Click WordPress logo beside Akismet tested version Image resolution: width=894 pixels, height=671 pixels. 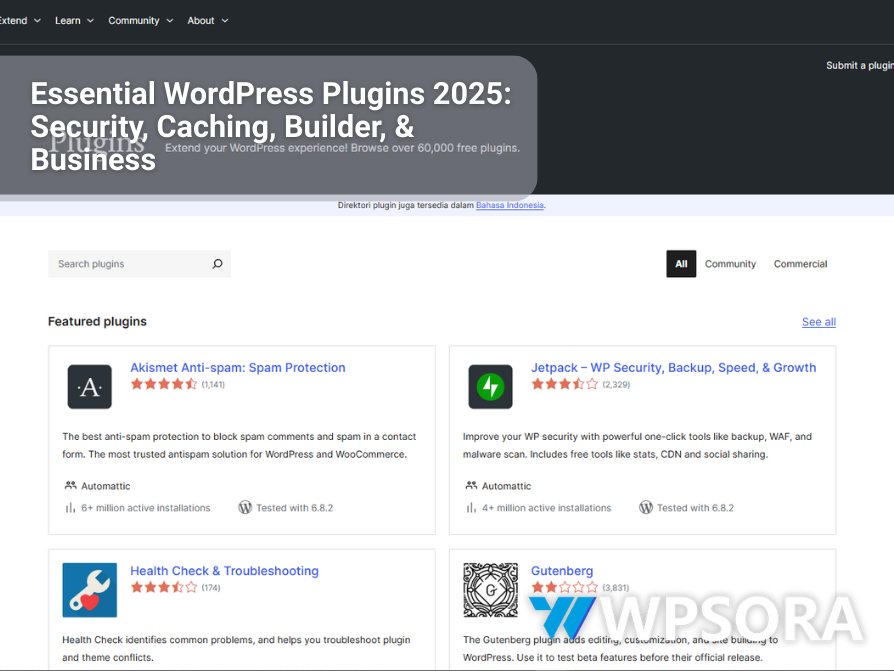[245, 507]
